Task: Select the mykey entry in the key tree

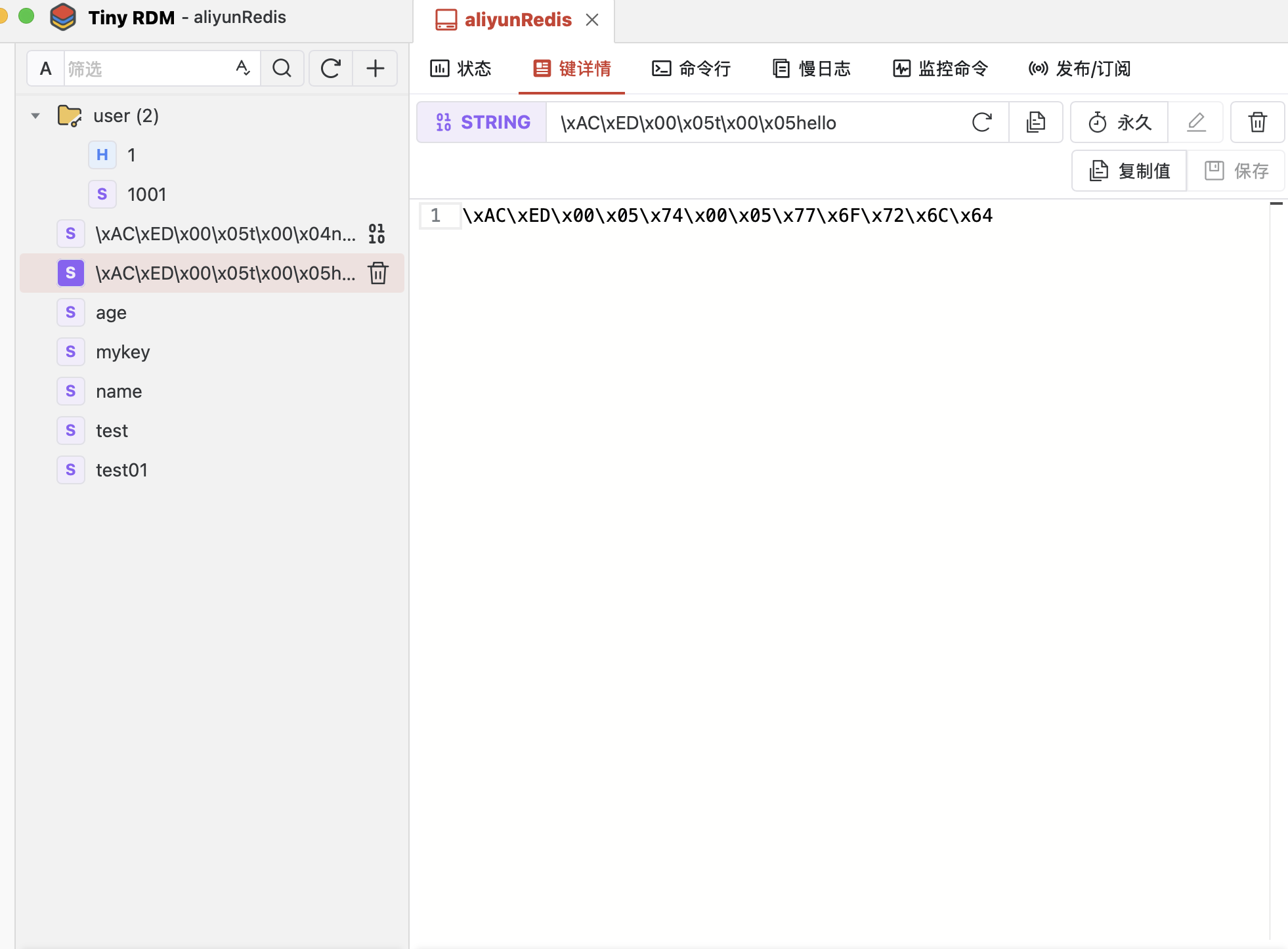Action: [x=123, y=352]
